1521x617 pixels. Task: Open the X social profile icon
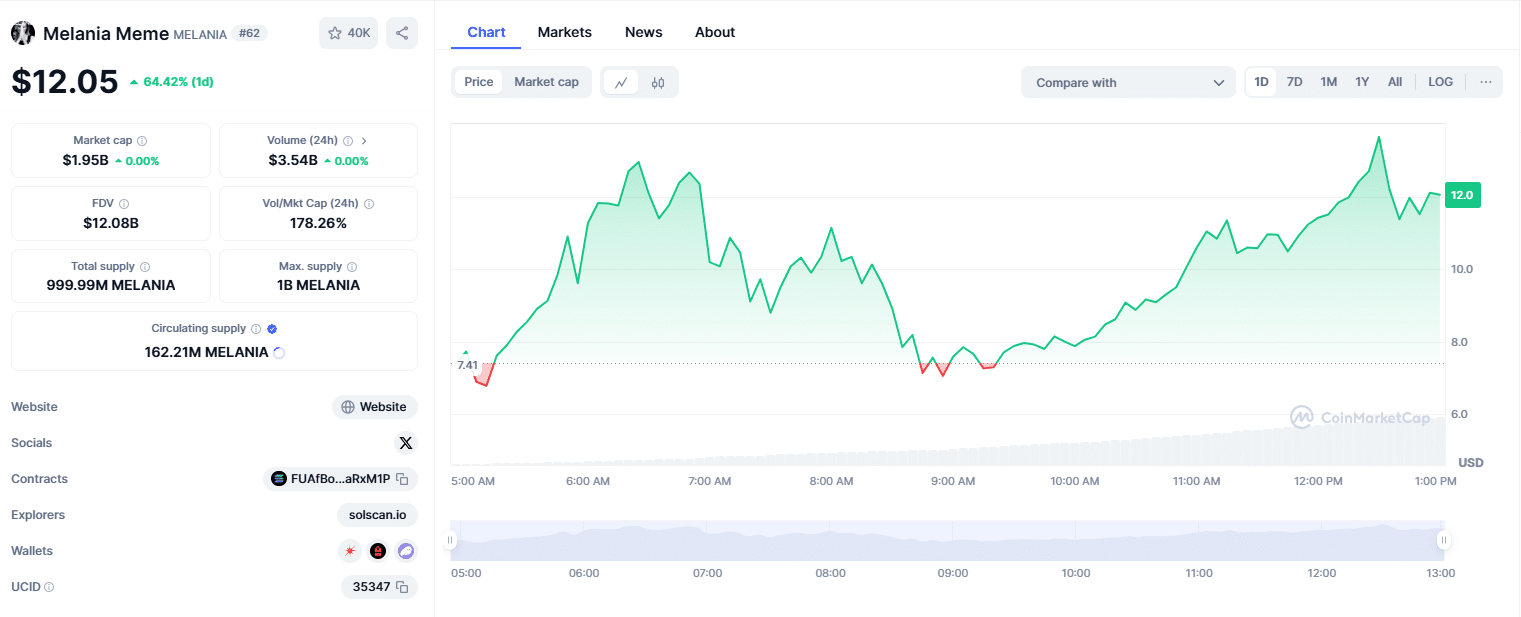coord(405,443)
